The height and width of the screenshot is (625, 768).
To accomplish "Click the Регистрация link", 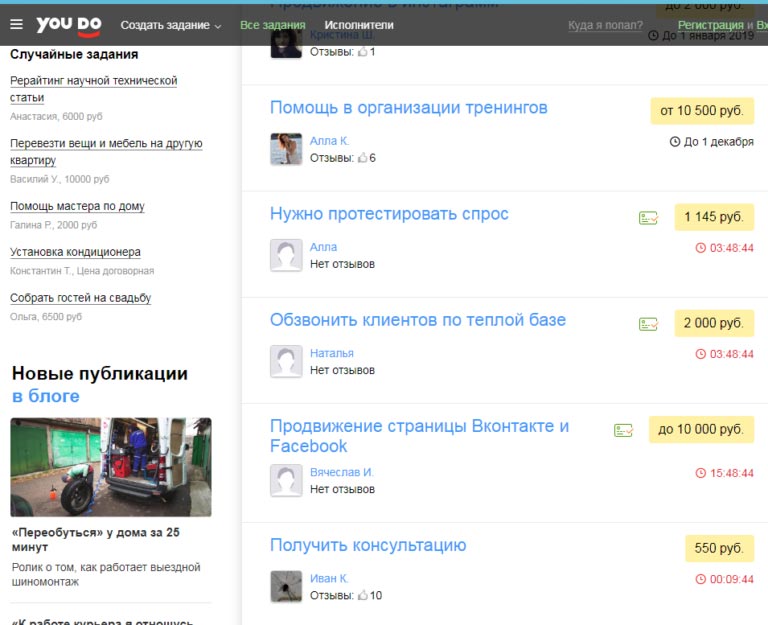I will pyautogui.click(x=710, y=25).
